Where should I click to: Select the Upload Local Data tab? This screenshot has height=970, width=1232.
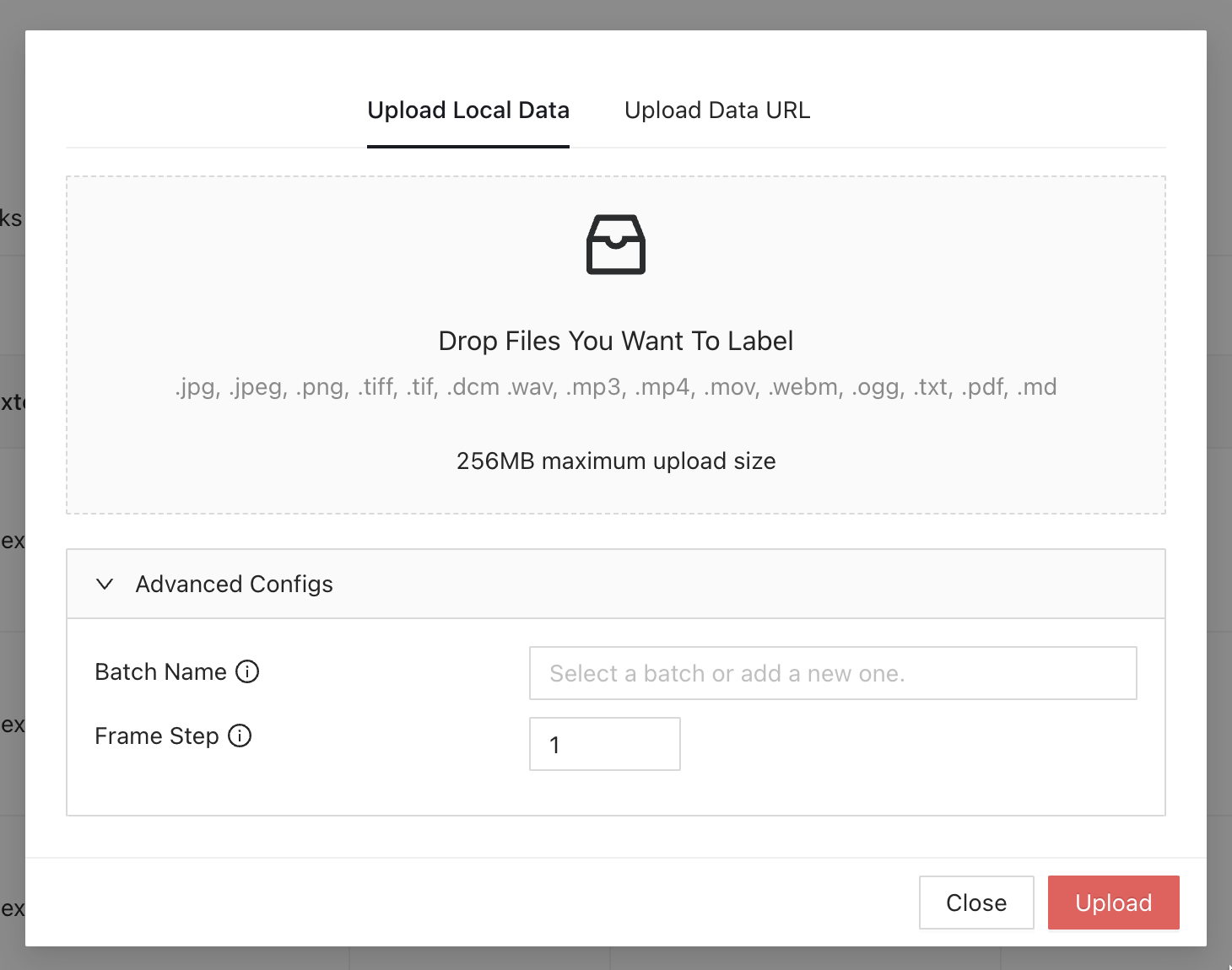[x=468, y=110]
